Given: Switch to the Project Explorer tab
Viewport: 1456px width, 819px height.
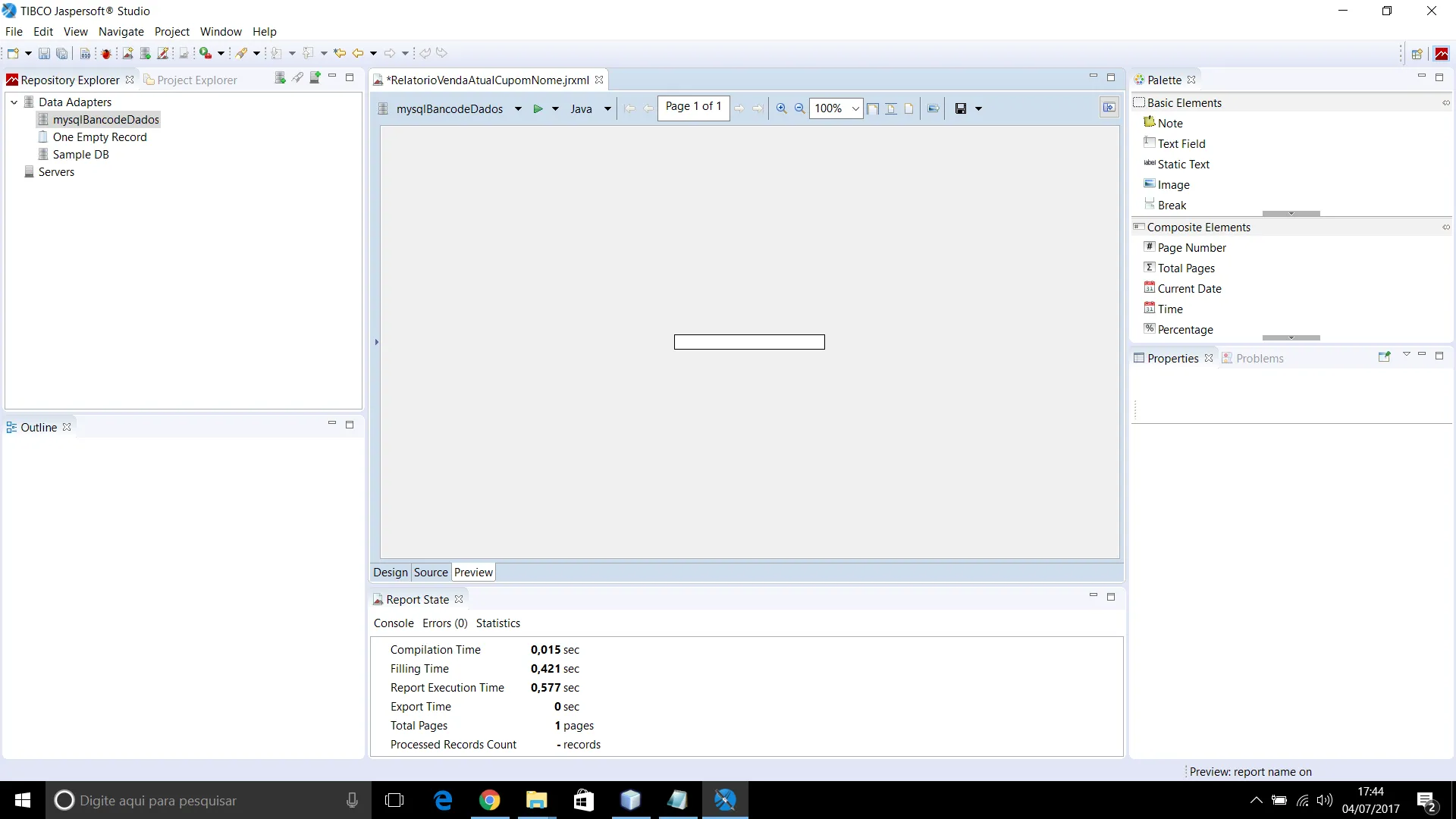Looking at the screenshot, I should (196, 80).
